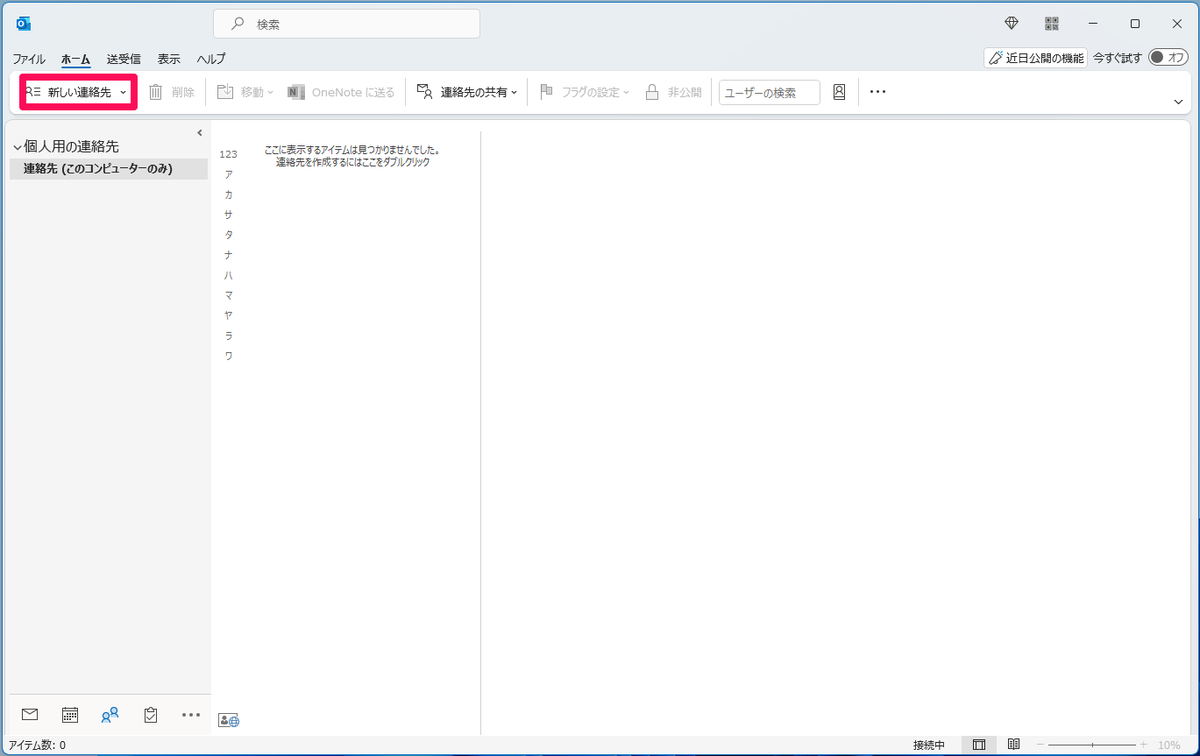Jump to the ハ index
This screenshot has width=1200, height=756.
pos(228,275)
